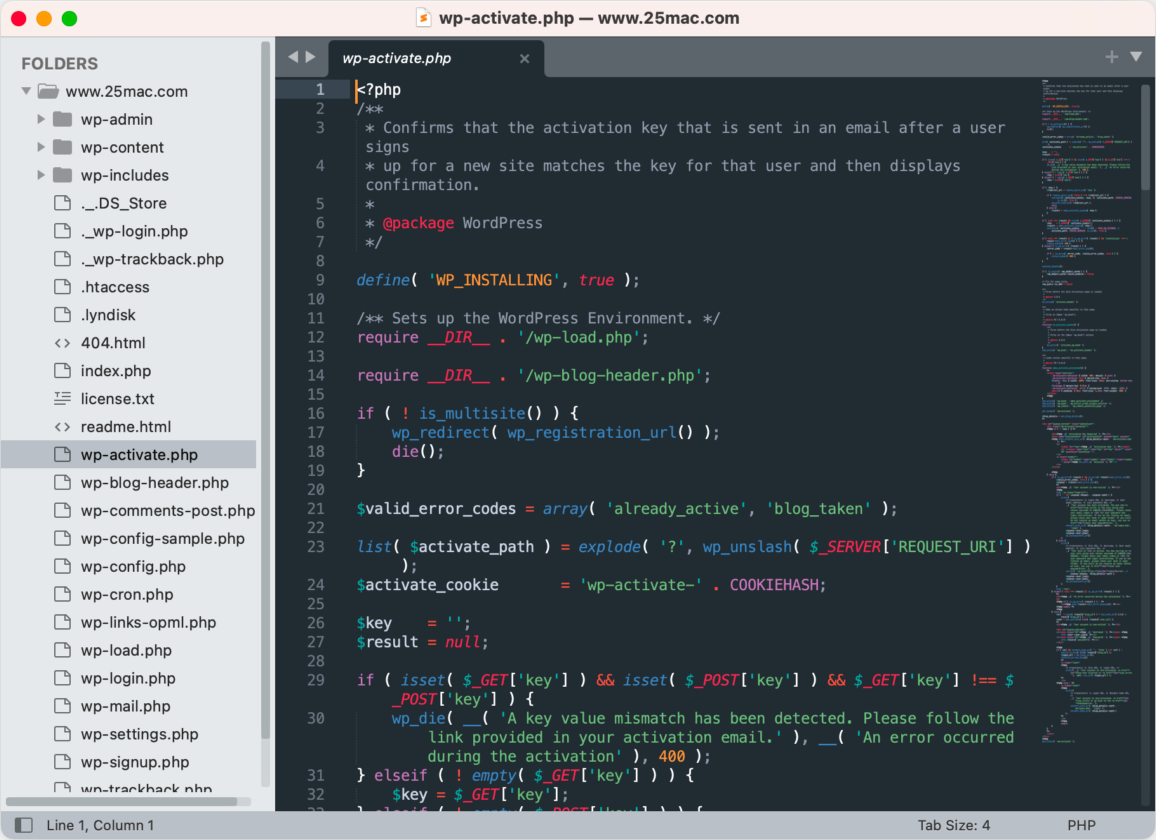Click the code icon beside 404.html
This screenshot has height=840, width=1156.
pos(63,343)
